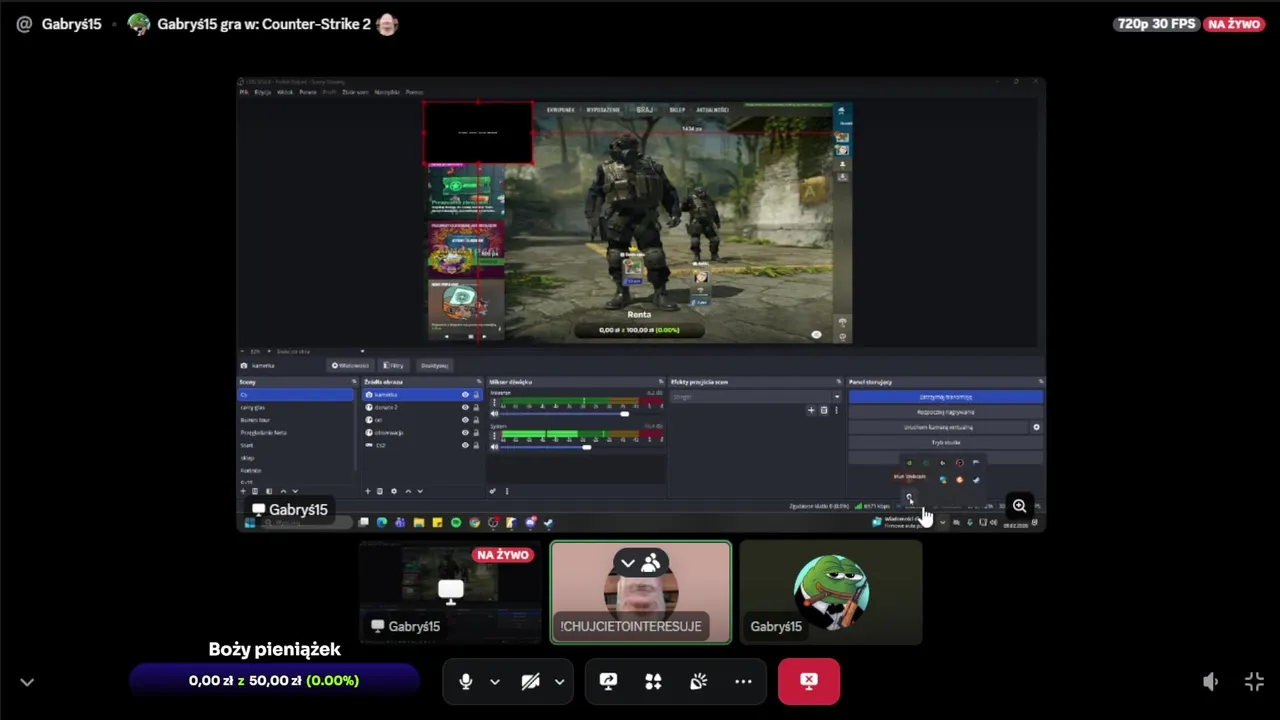Click the 'Gabryś15 gra w: Counter-Strike 2' activity text

(264, 24)
